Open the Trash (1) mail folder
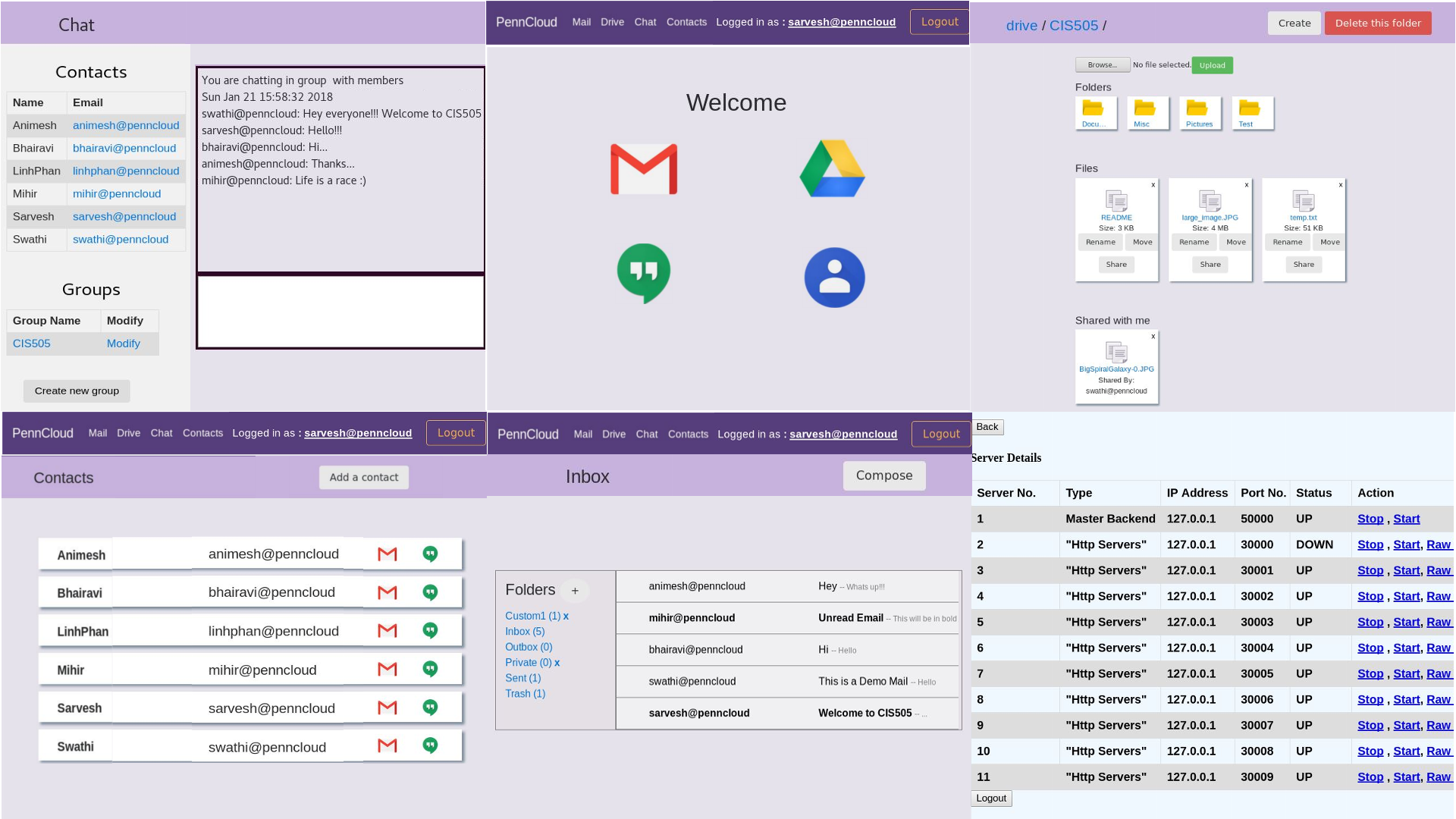Viewport: 1456px width, 819px height. click(x=526, y=693)
